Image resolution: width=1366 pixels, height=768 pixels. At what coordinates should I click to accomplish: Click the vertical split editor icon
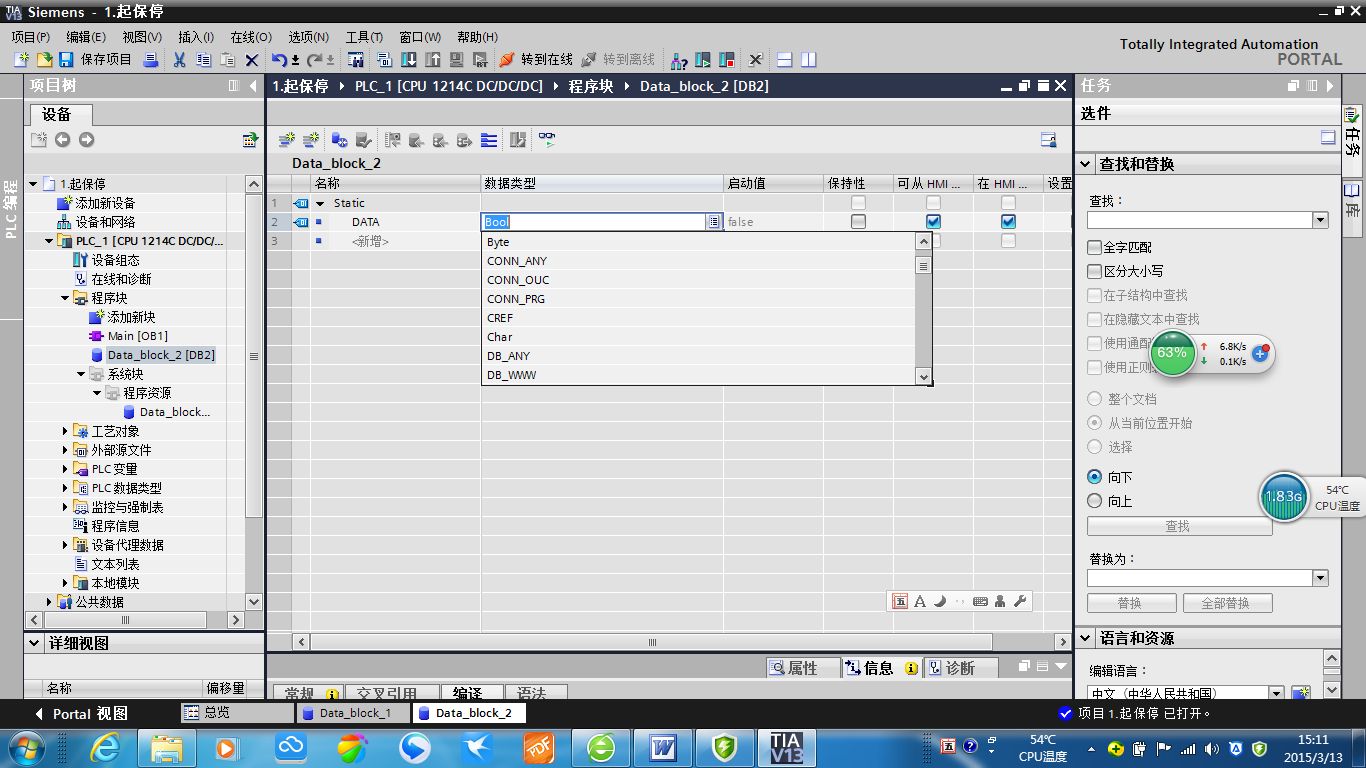(x=808, y=60)
